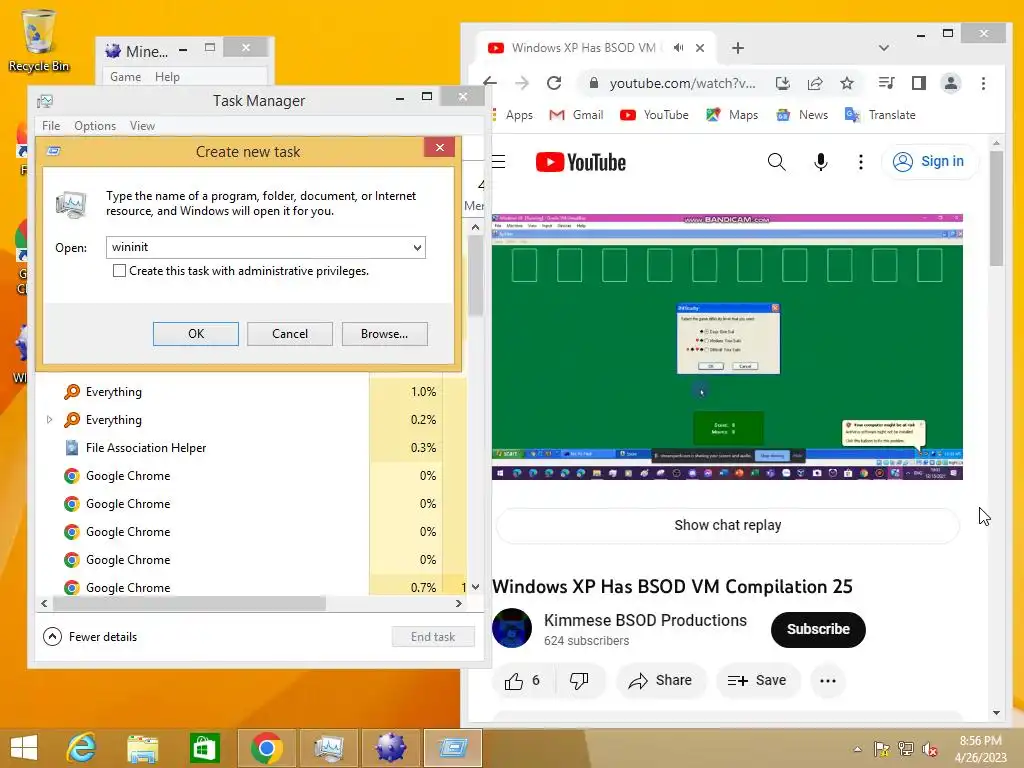1024x768 pixels.
Task: Open YouTube search with the magnifier icon
Action: coord(776,162)
